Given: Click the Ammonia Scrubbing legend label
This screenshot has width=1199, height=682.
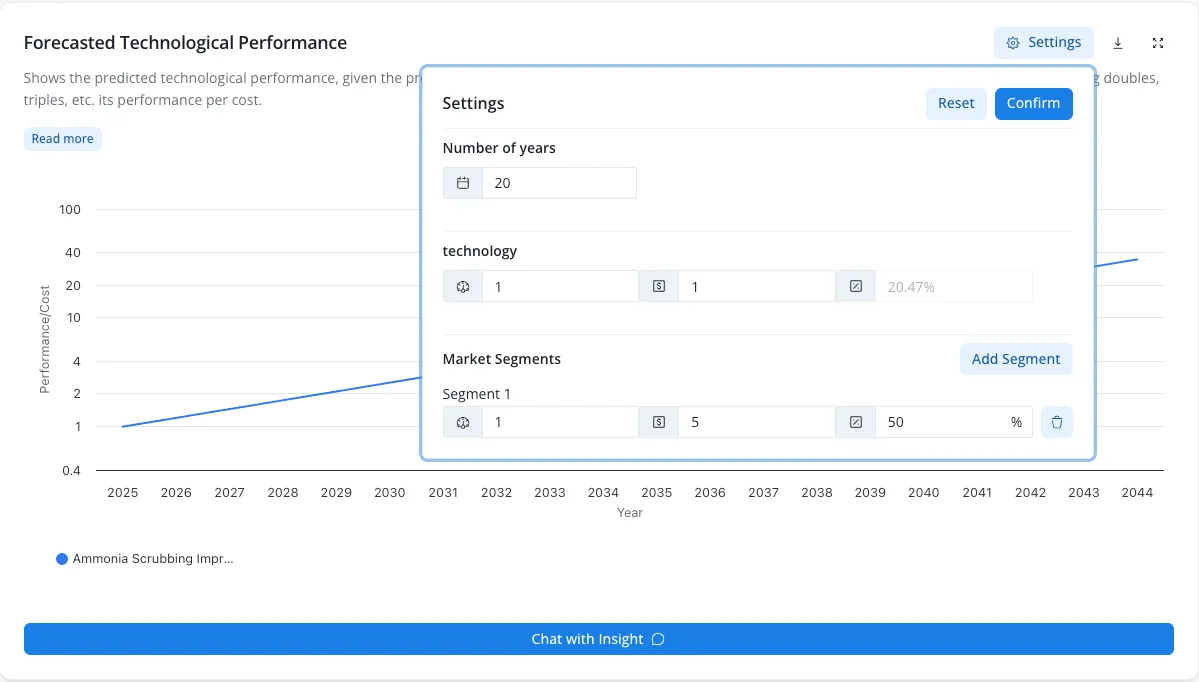Looking at the screenshot, I should [153, 559].
